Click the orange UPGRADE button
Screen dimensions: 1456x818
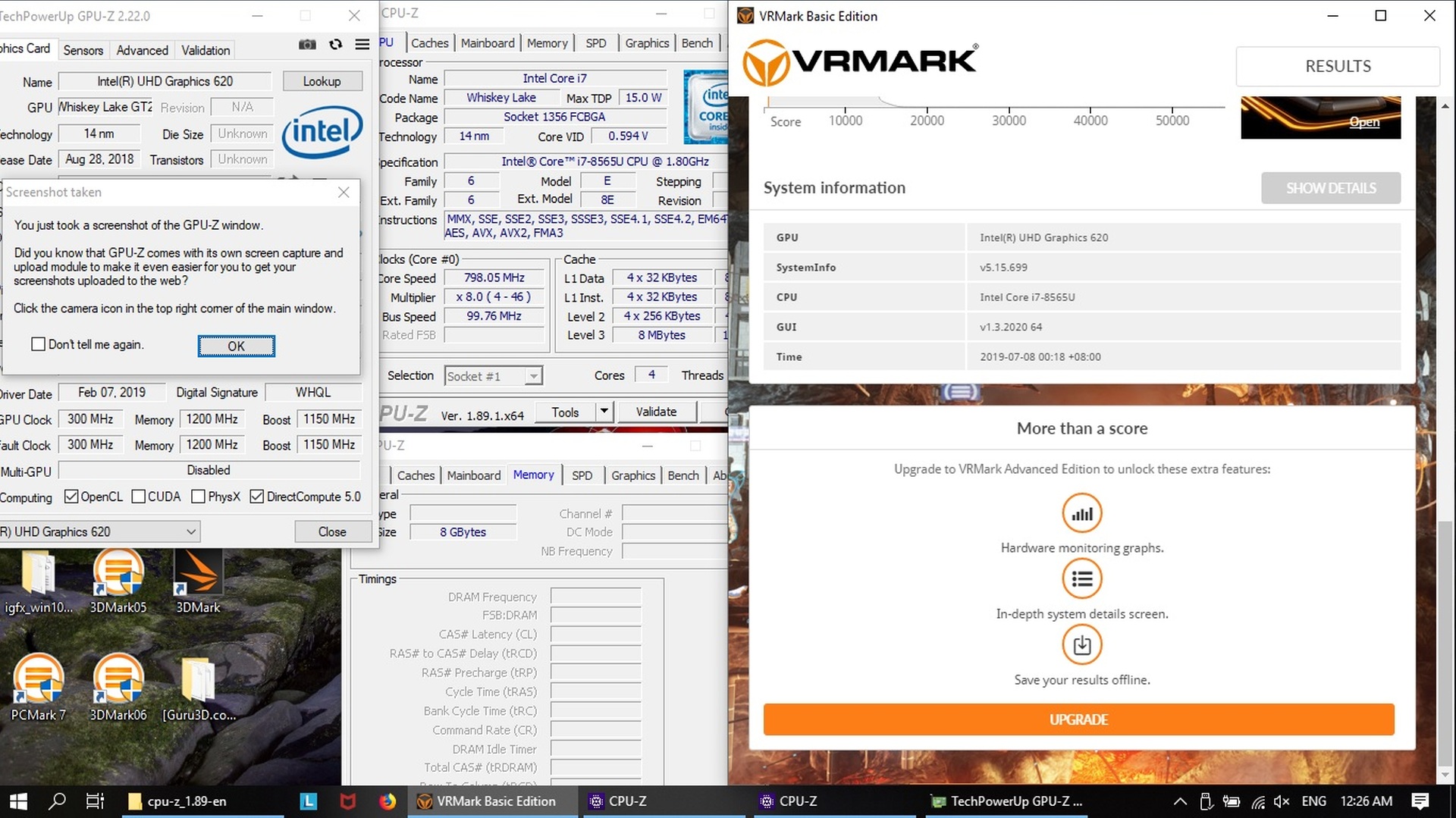click(x=1078, y=719)
